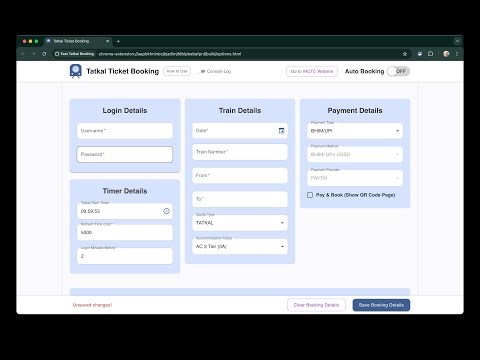Click the To station input field
This screenshot has width=480, height=360.
[x=240, y=199]
